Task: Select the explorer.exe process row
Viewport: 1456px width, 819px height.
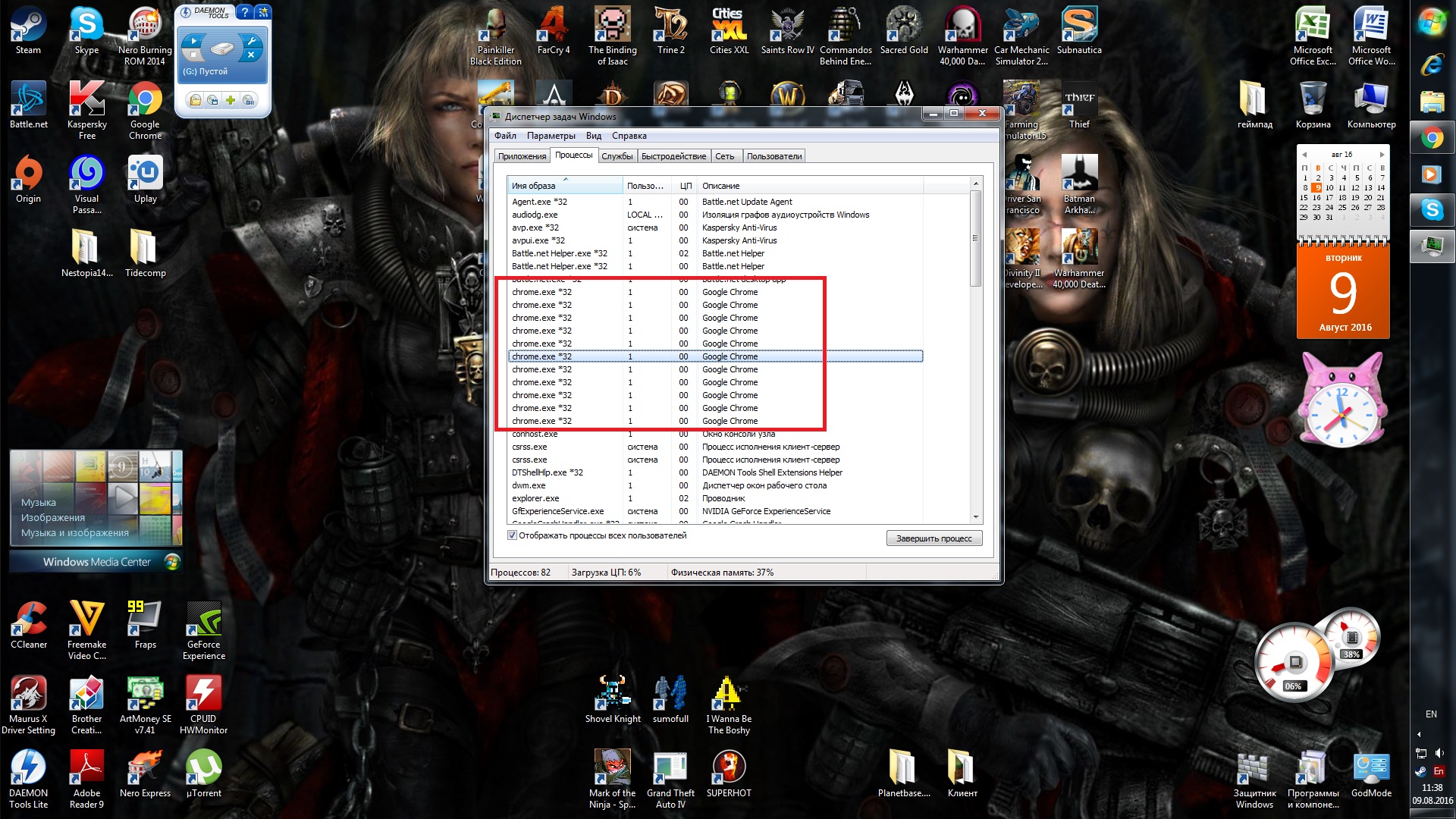Action: 535,498
